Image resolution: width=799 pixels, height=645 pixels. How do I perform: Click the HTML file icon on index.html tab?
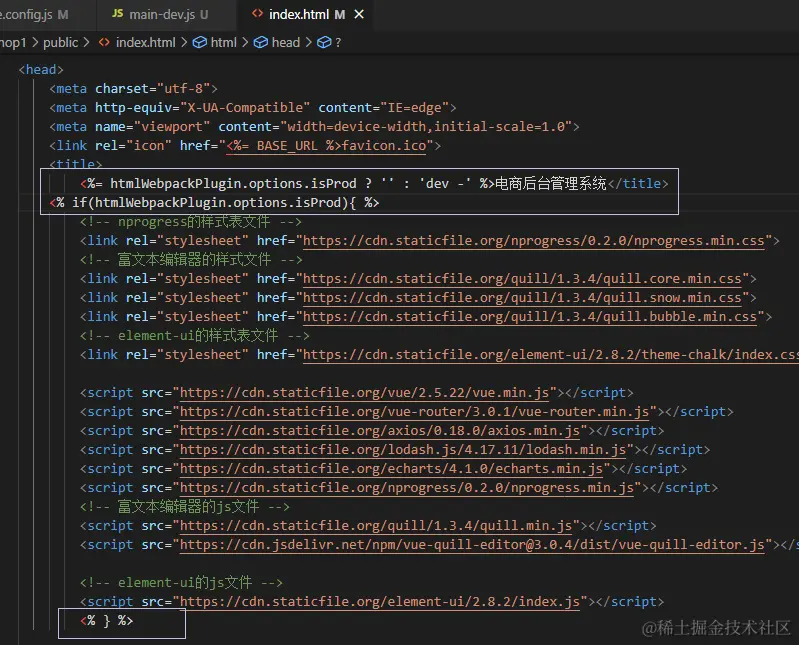click(257, 14)
